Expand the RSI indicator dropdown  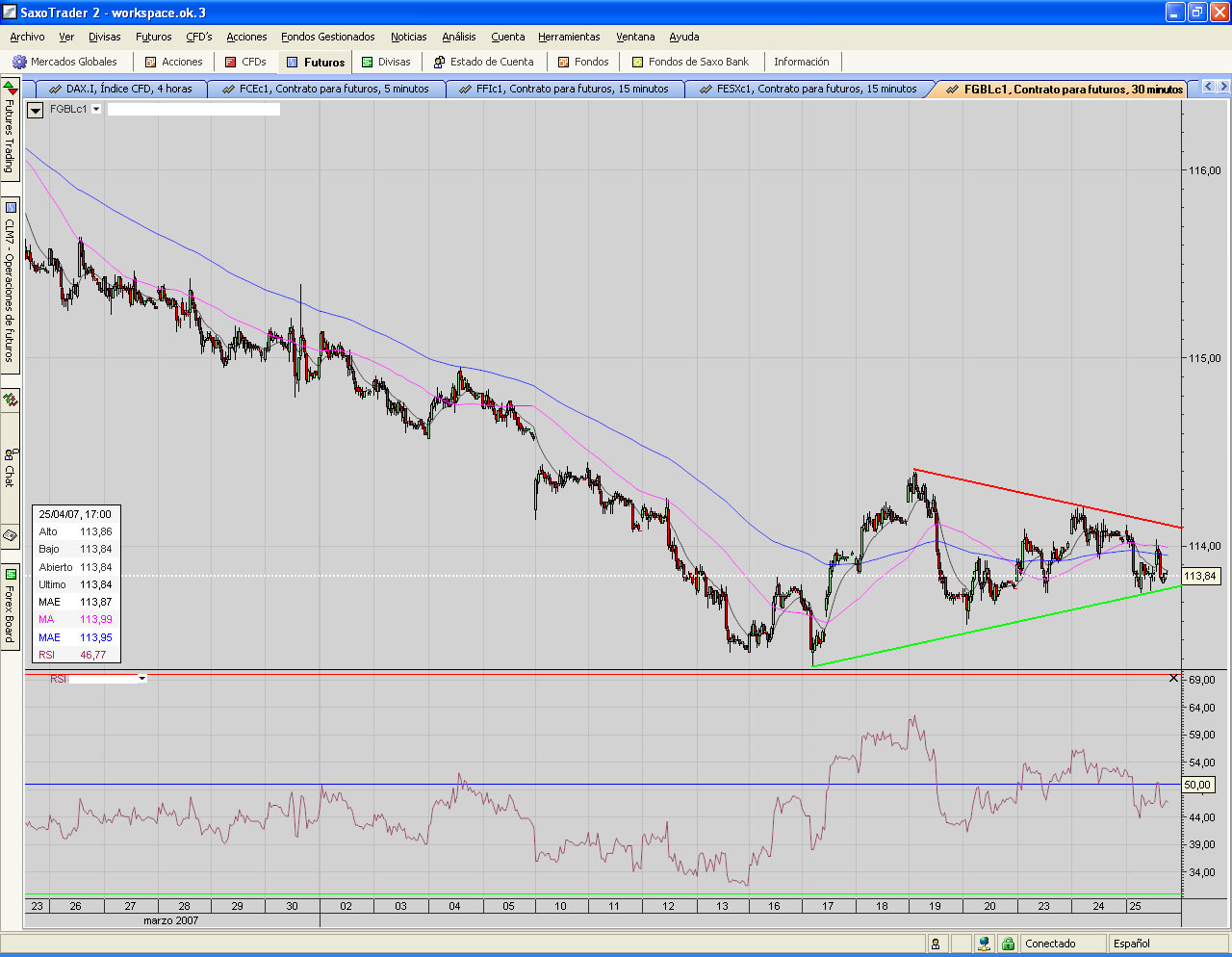141,679
